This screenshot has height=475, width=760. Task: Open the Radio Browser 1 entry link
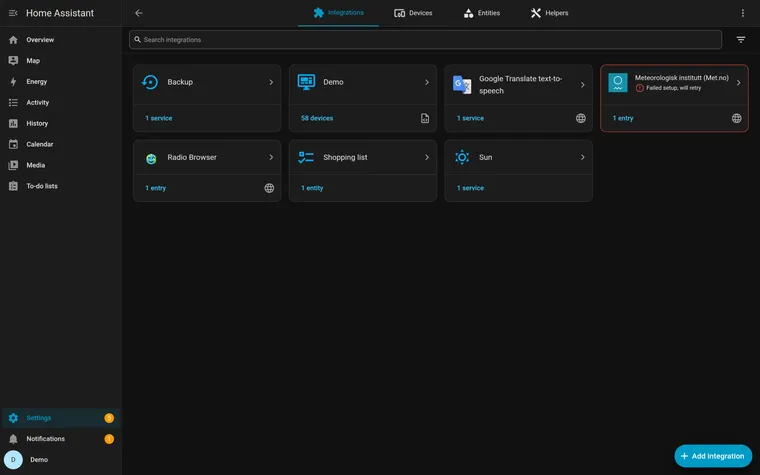coord(156,188)
